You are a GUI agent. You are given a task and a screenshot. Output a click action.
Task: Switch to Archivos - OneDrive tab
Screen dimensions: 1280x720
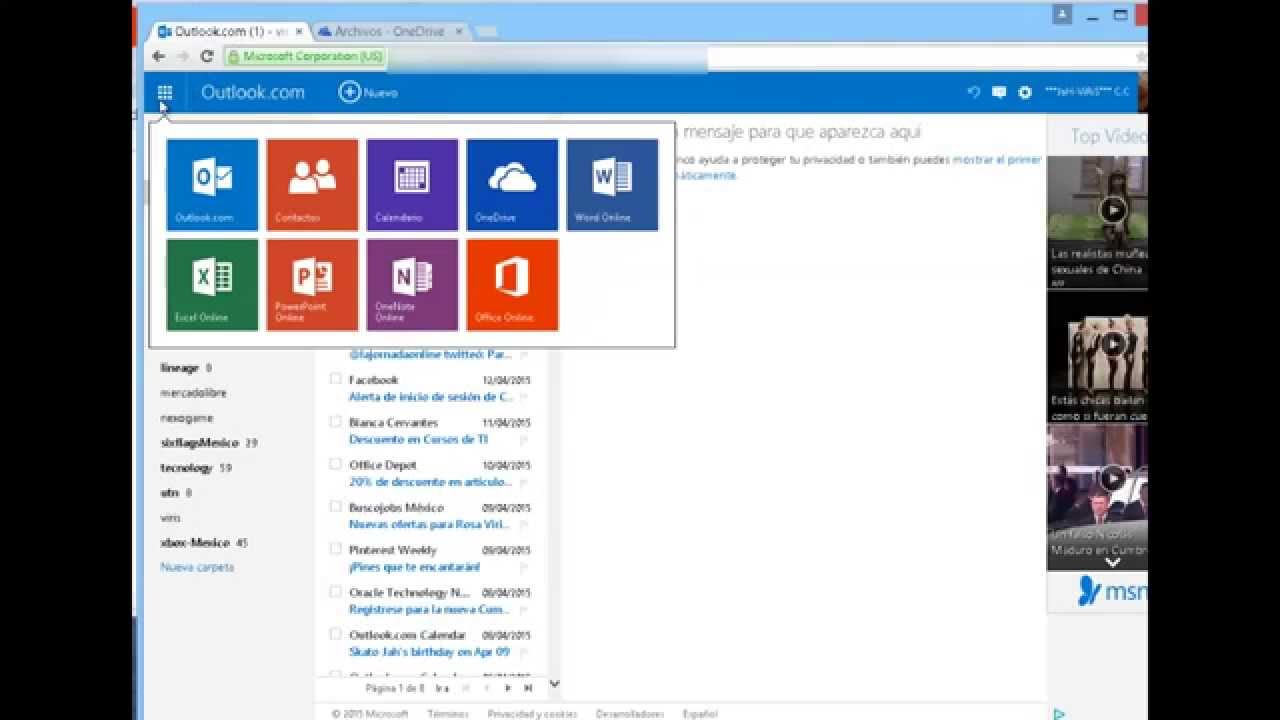390,32
